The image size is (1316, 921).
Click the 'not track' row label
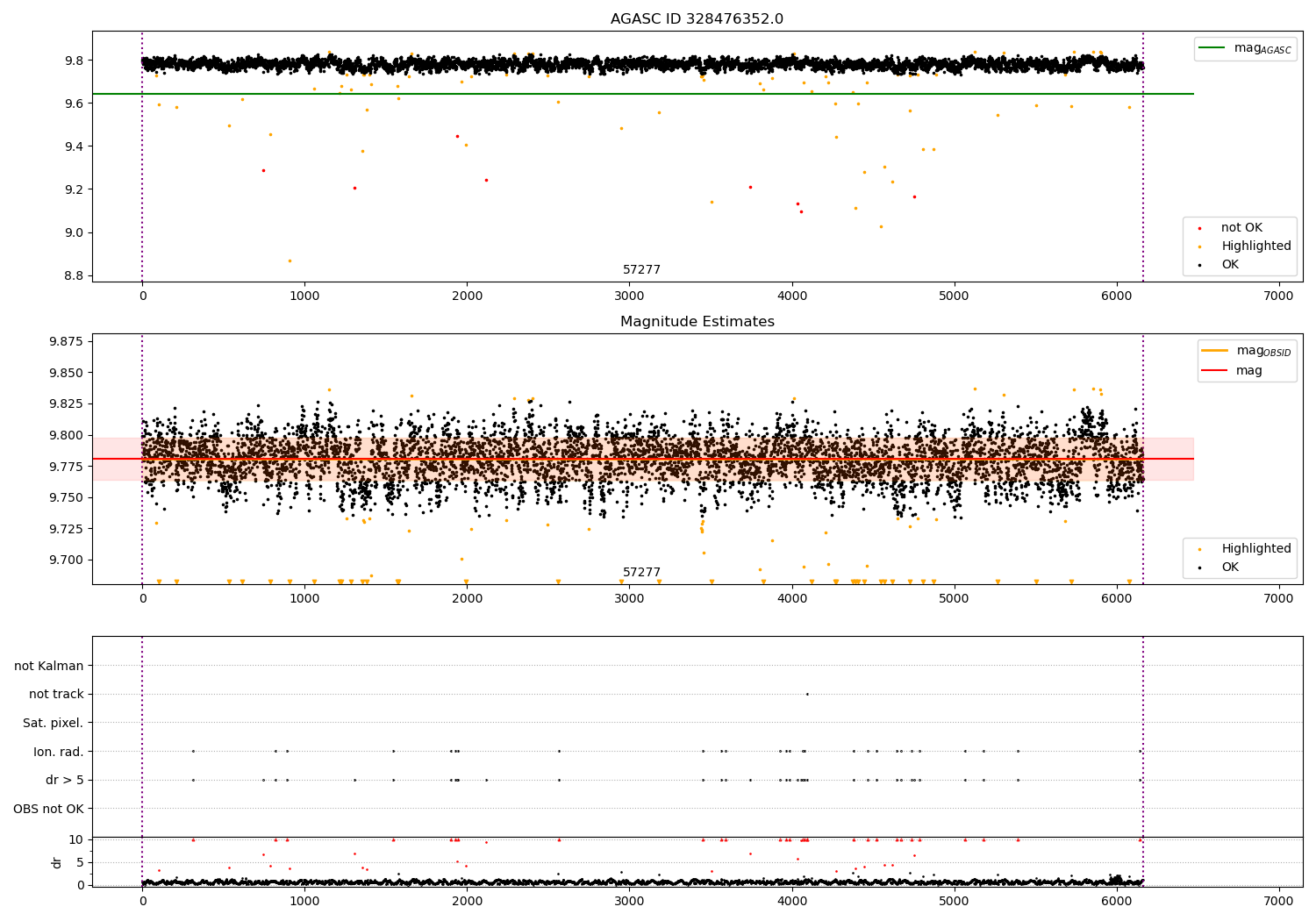(x=56, y=694)
